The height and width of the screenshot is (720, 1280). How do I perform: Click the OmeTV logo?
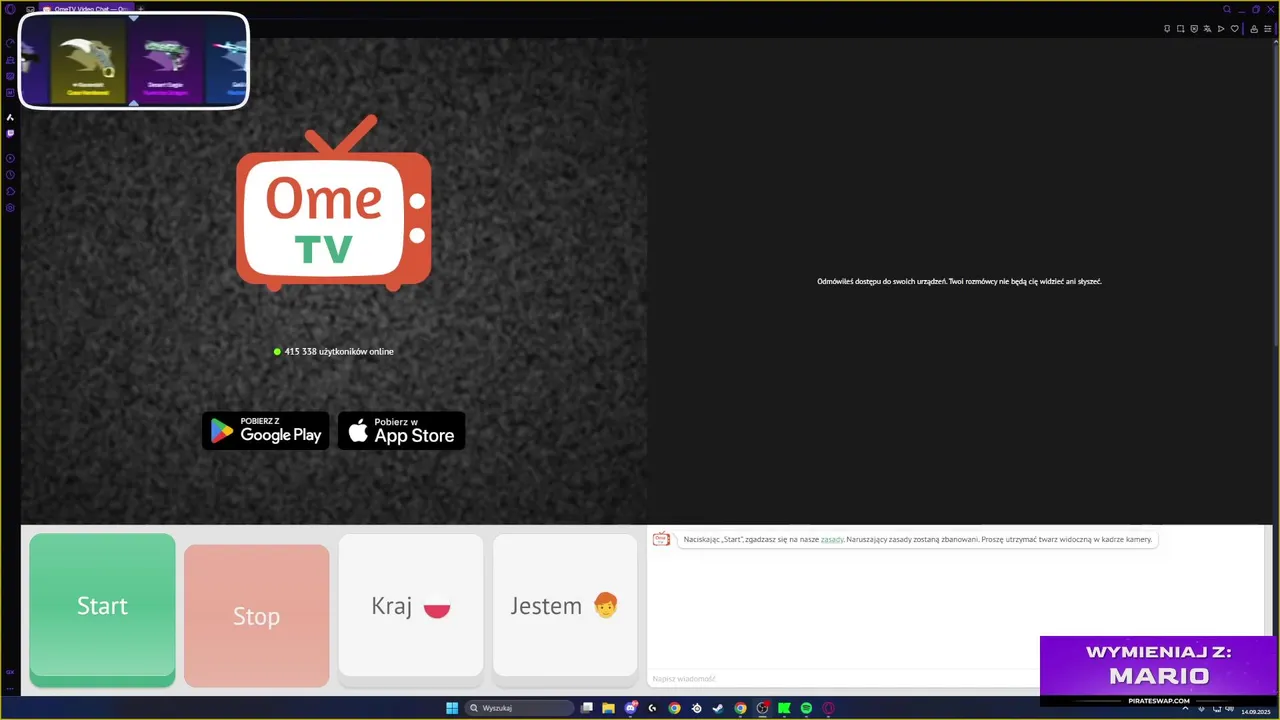tap(334, 203)
